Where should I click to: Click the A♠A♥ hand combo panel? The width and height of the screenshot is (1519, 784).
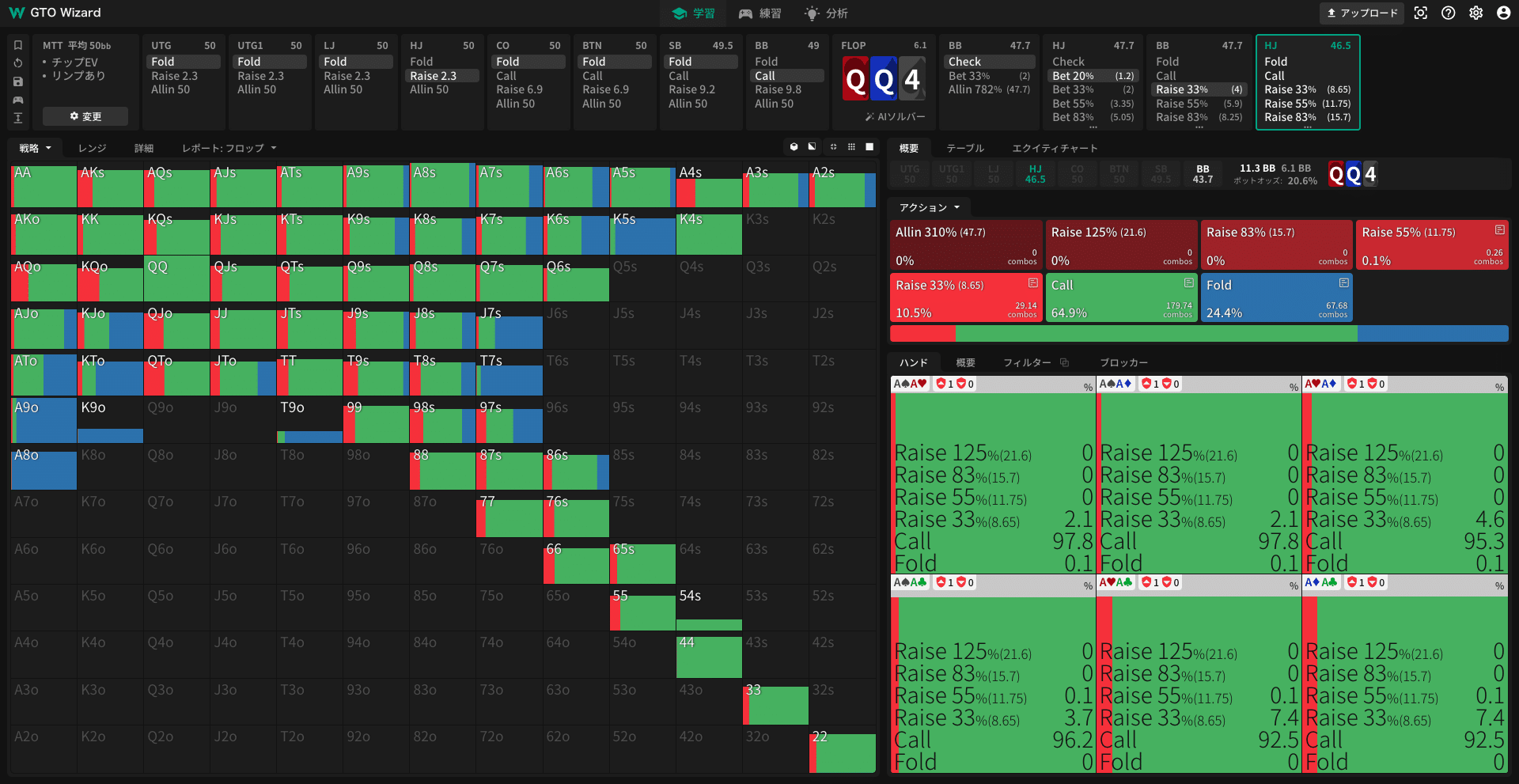pos(992,475)
